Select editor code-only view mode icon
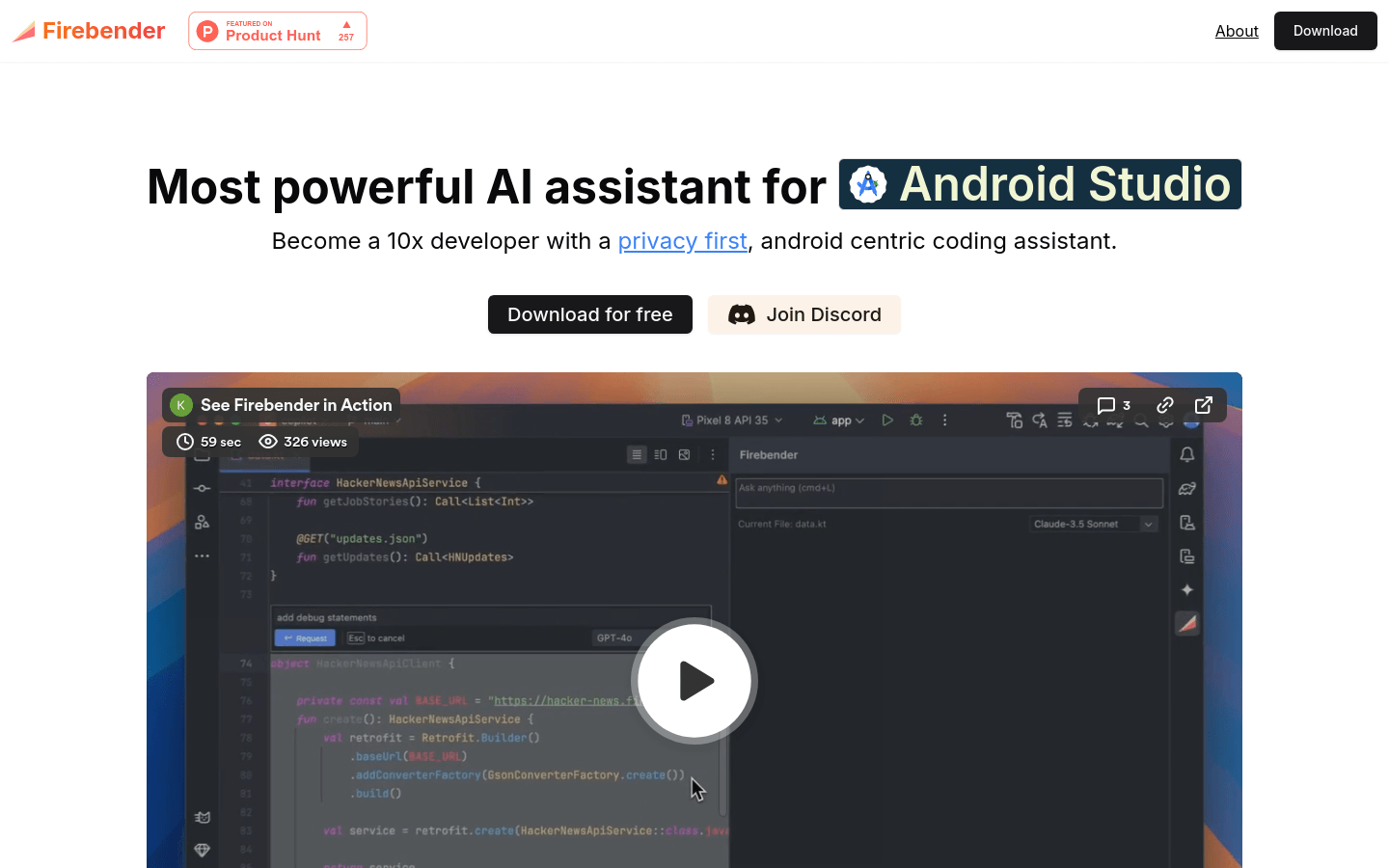This screenshot has width=1389, height=868. click(637, 454)
